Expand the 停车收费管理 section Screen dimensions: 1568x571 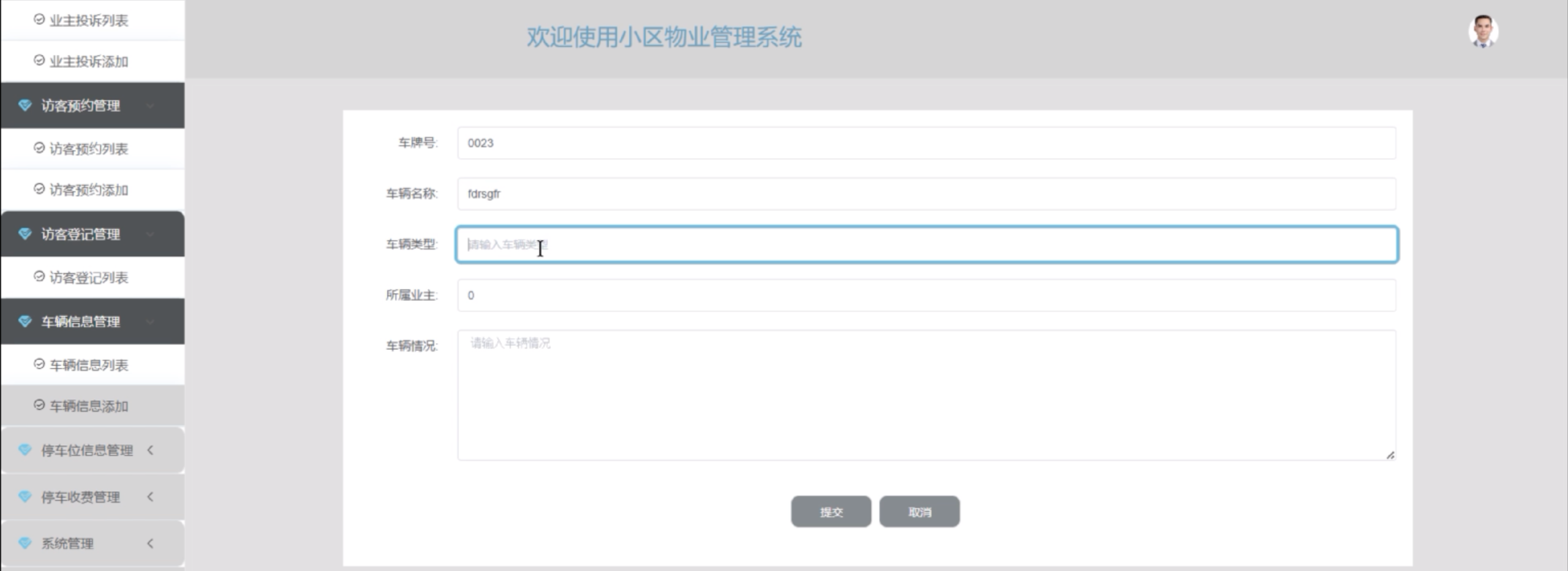80,497
